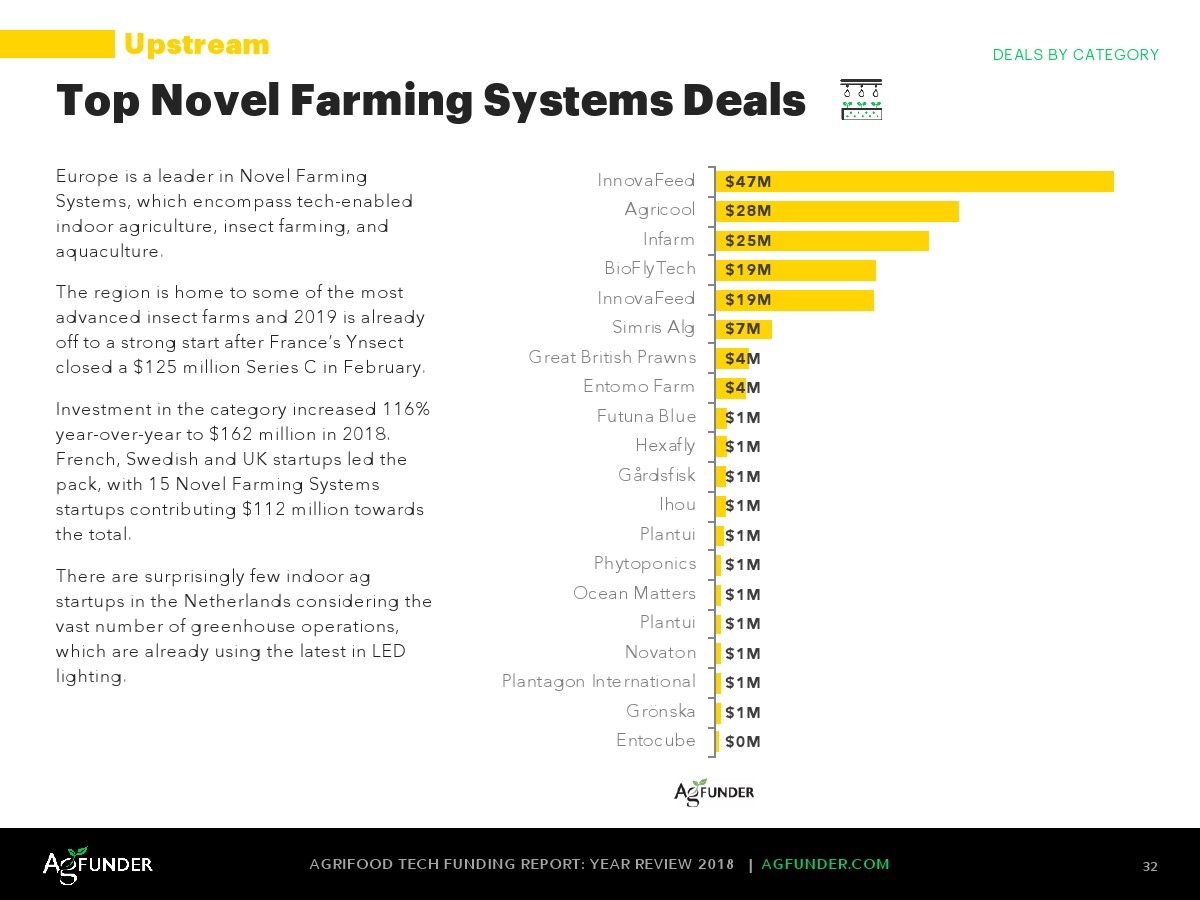Click the small AgFunder logo below the chart

714,792
